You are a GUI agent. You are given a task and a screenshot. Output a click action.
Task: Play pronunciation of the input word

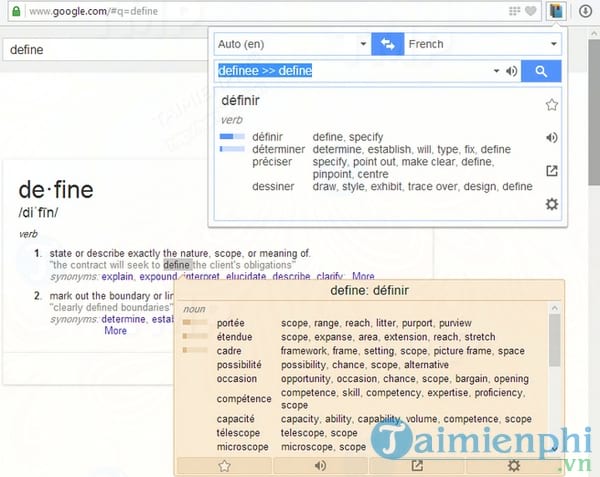pyautogui.click(x=512, y=71)
